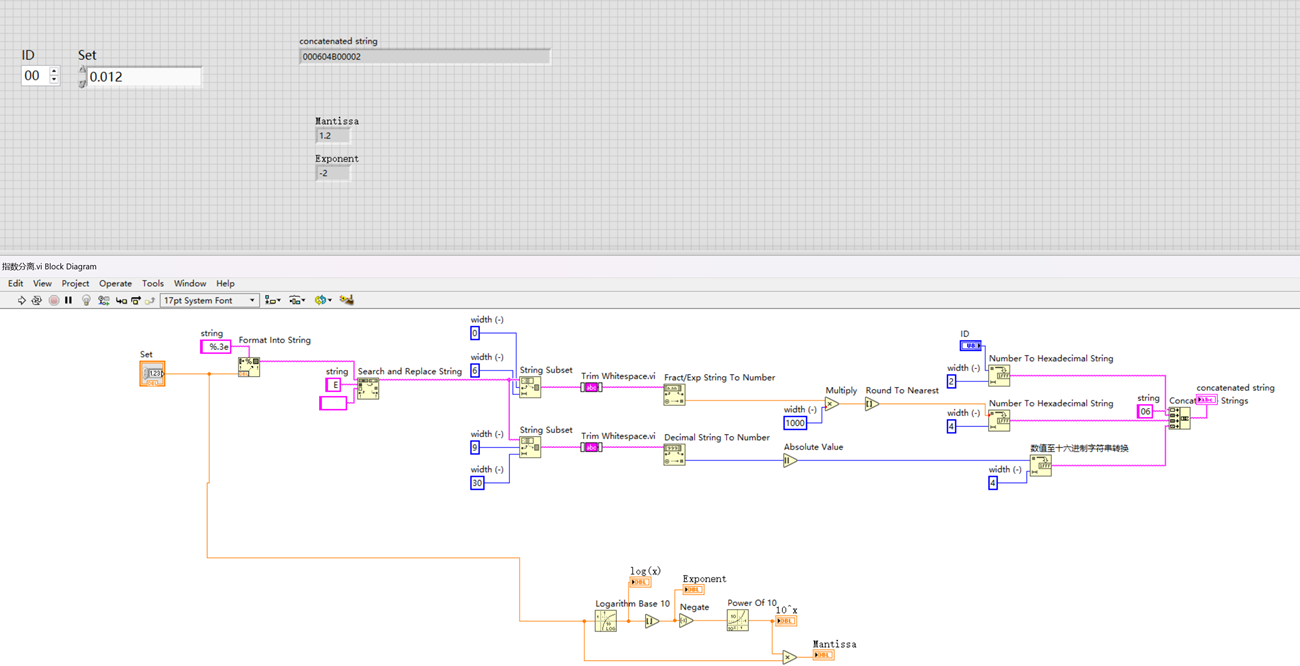Toggle Highlight Execution light bulb
Viewport: 1300px width, 666px height.
coord(86,300)
